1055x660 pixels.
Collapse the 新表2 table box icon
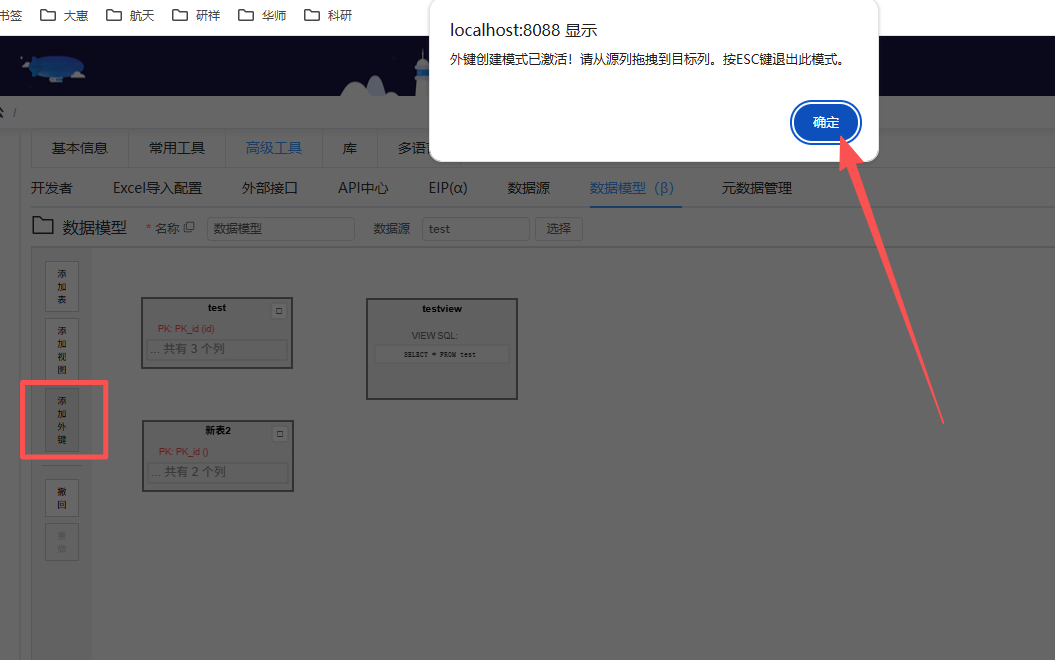pos(280,434)
